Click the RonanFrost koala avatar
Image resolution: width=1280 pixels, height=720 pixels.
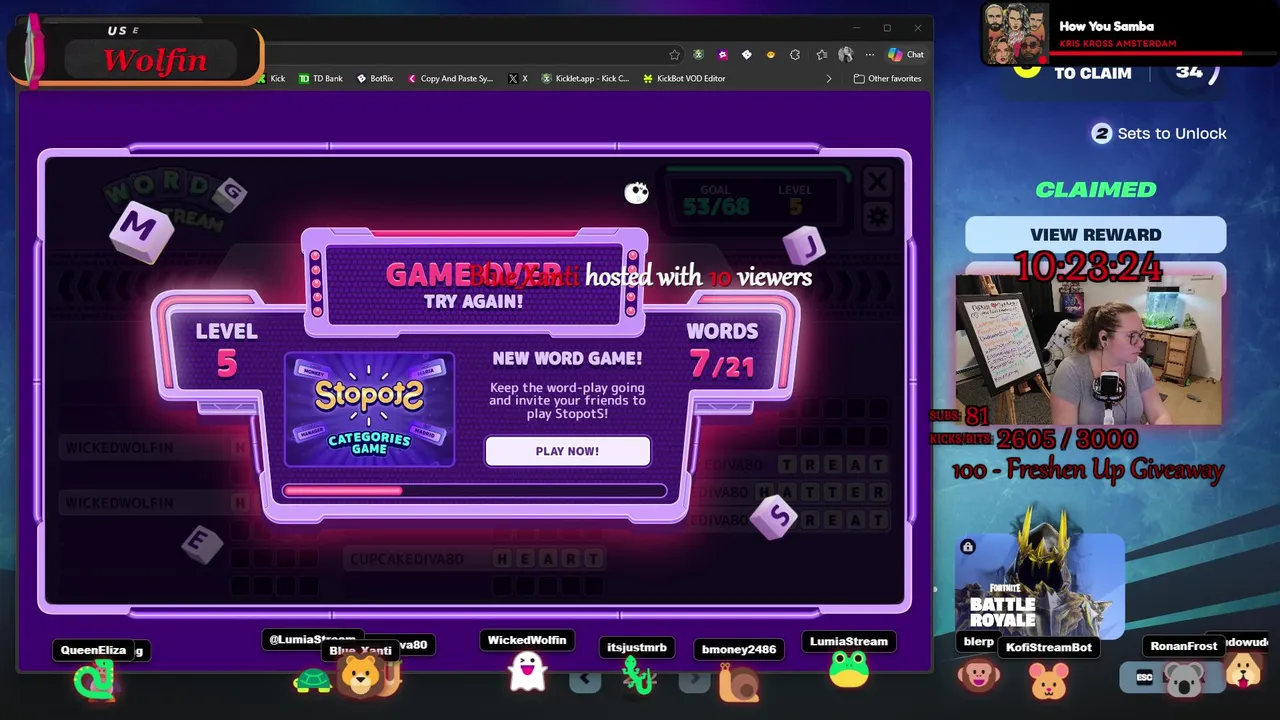1185,680
